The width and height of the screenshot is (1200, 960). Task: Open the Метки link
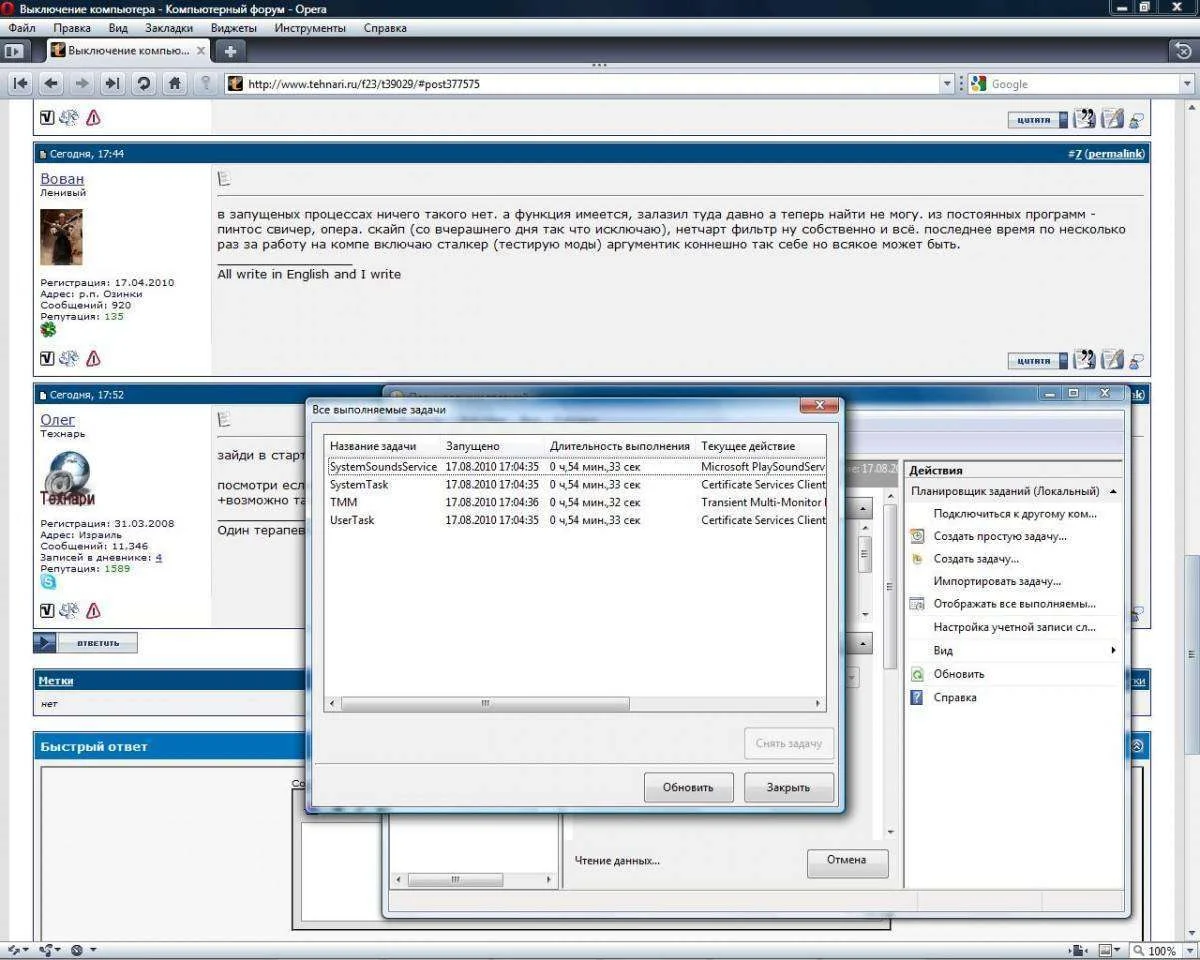(x=55, y=680)
